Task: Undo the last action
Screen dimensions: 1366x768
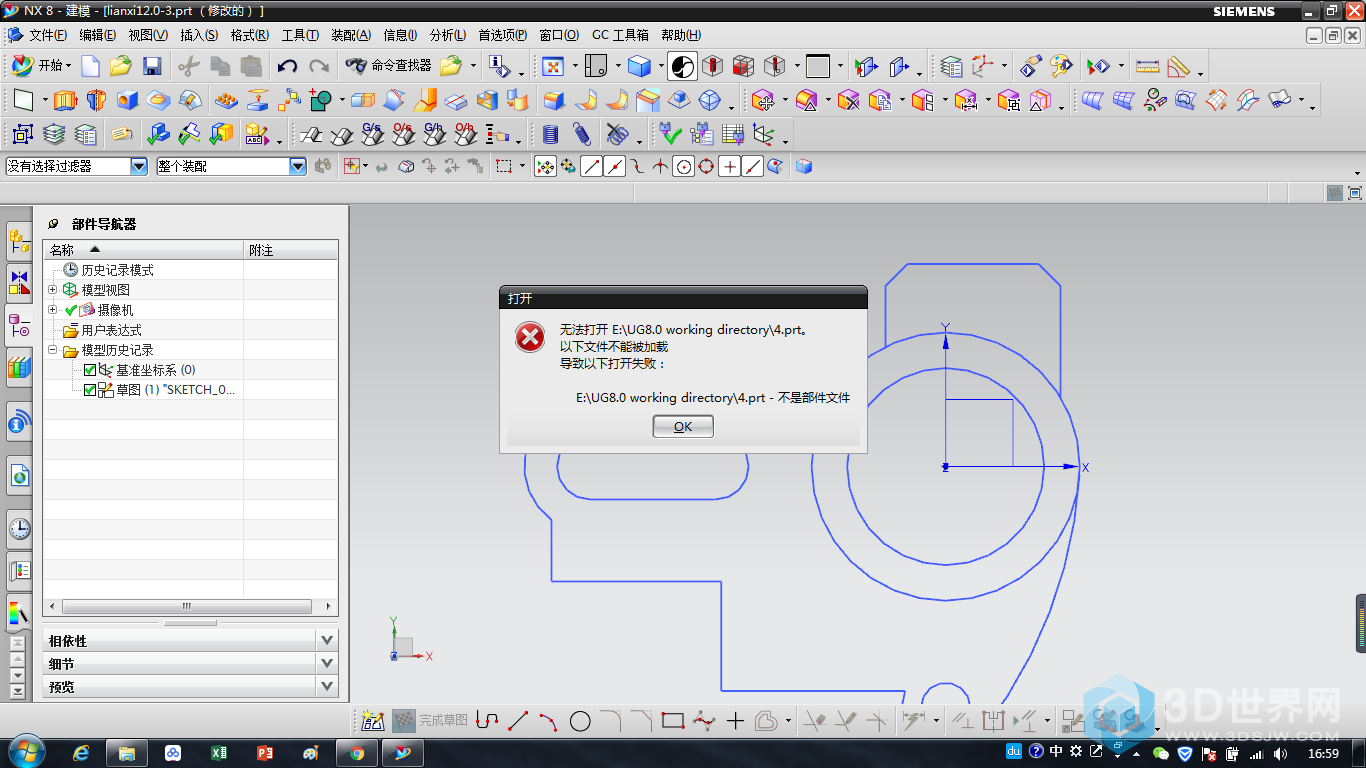Action: coord(288,66)
